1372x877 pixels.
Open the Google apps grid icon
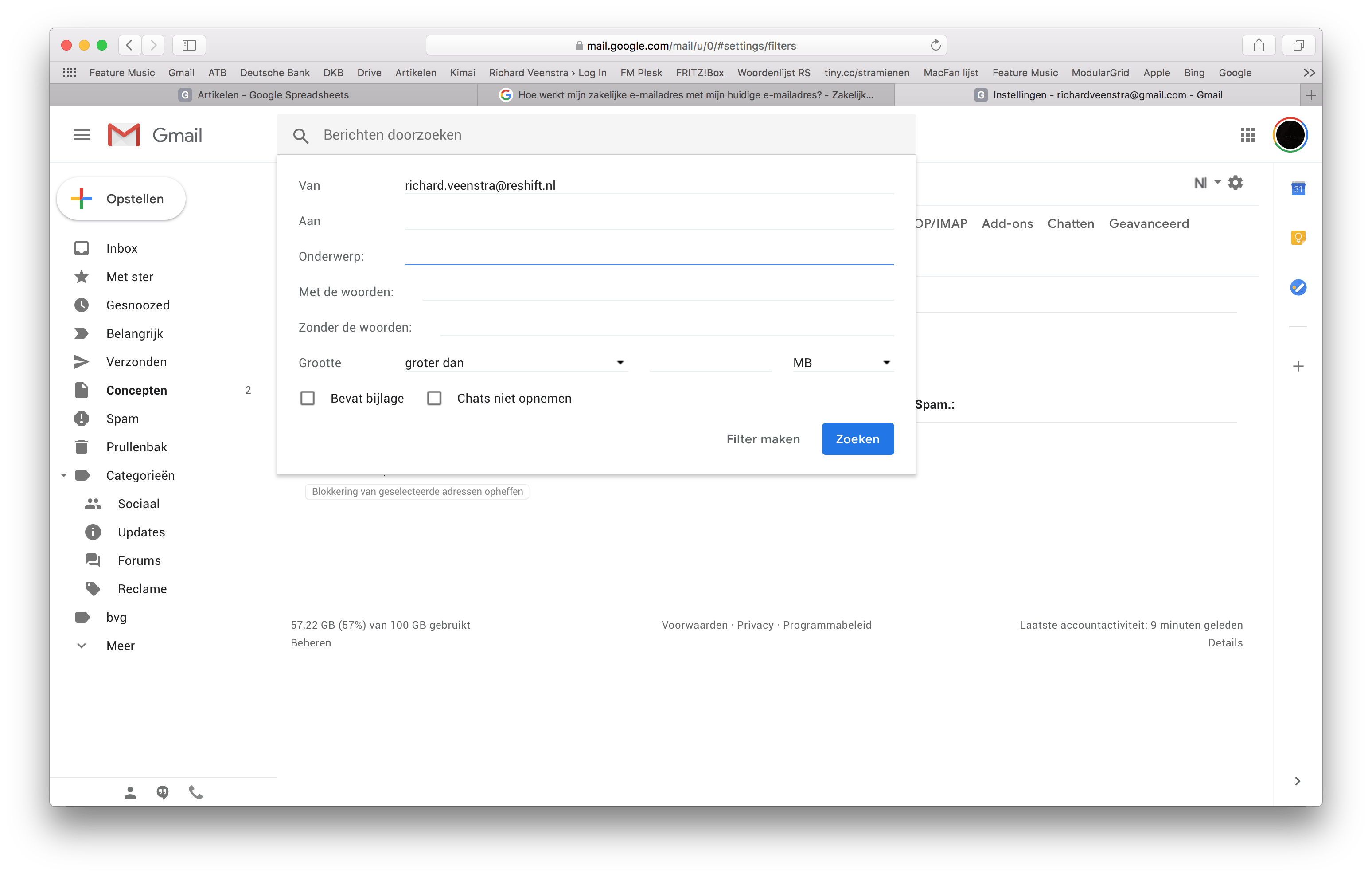tap(1247, 135)
